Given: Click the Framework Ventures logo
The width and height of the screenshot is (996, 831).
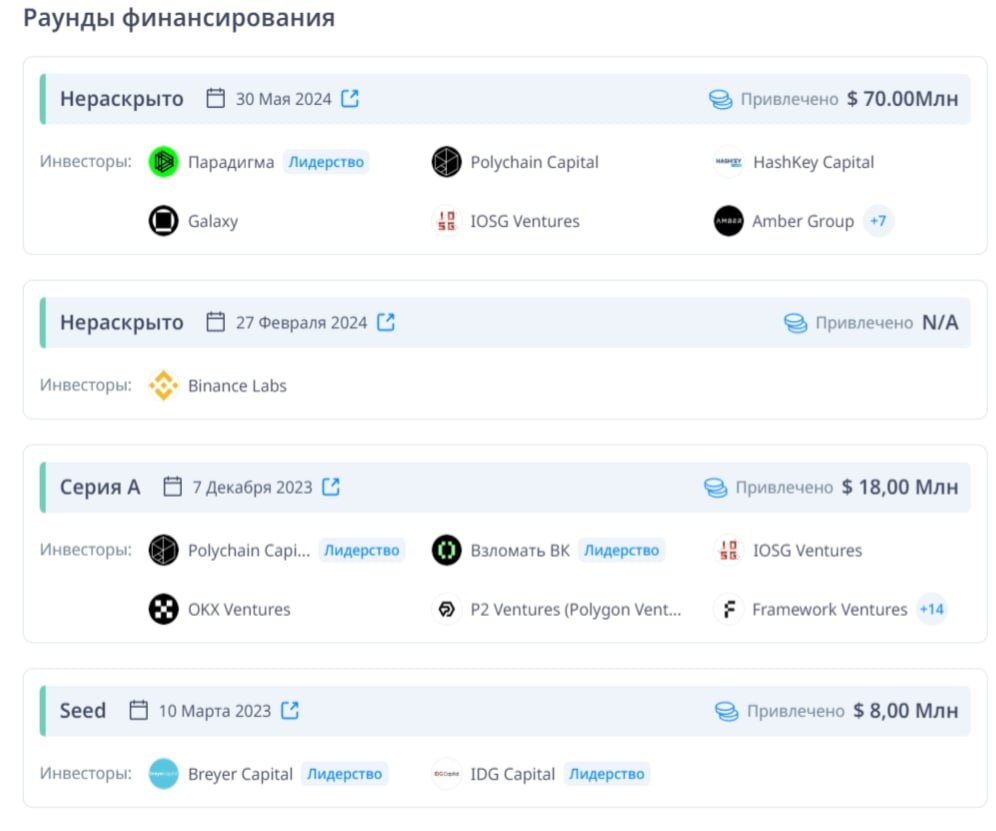Looking at the screenshot, I should (729, 609).
